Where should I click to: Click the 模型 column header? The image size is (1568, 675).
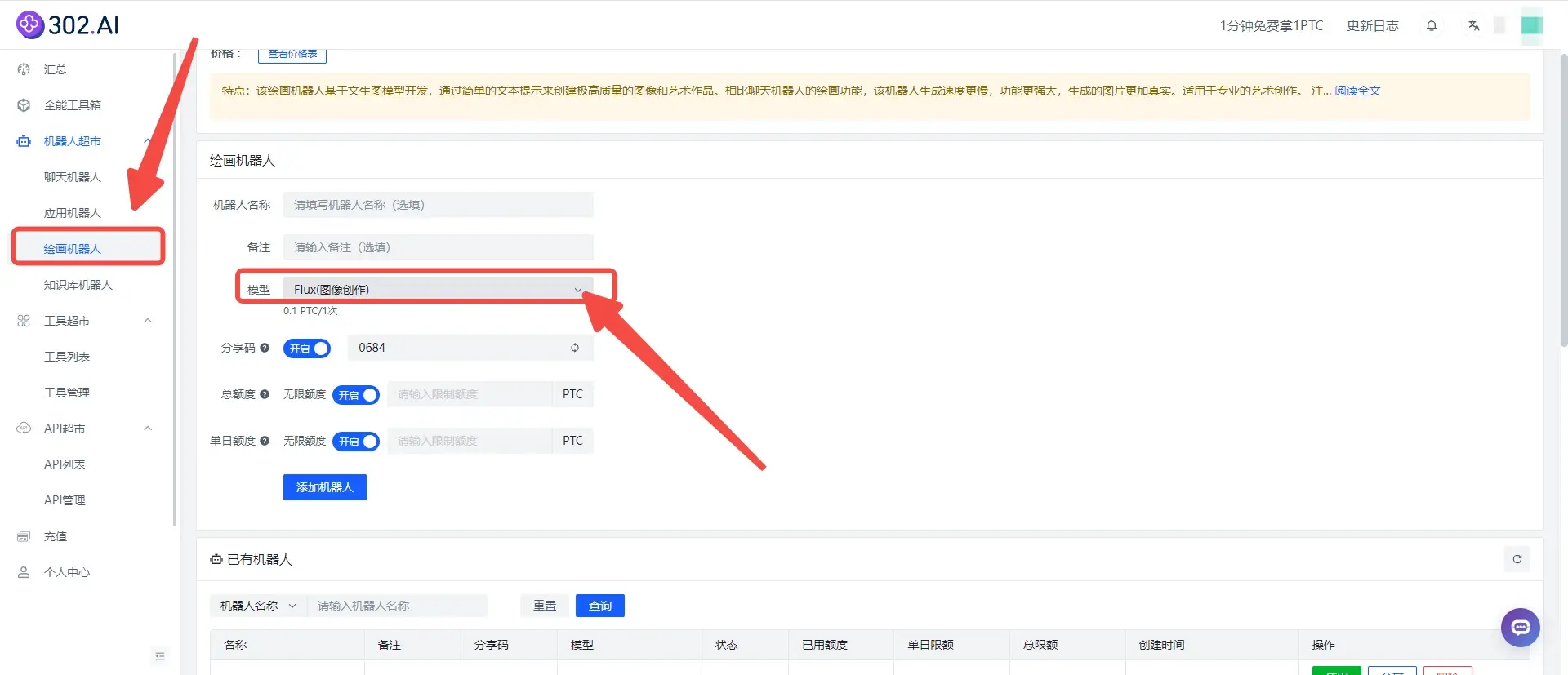click(x=582, y=645)
